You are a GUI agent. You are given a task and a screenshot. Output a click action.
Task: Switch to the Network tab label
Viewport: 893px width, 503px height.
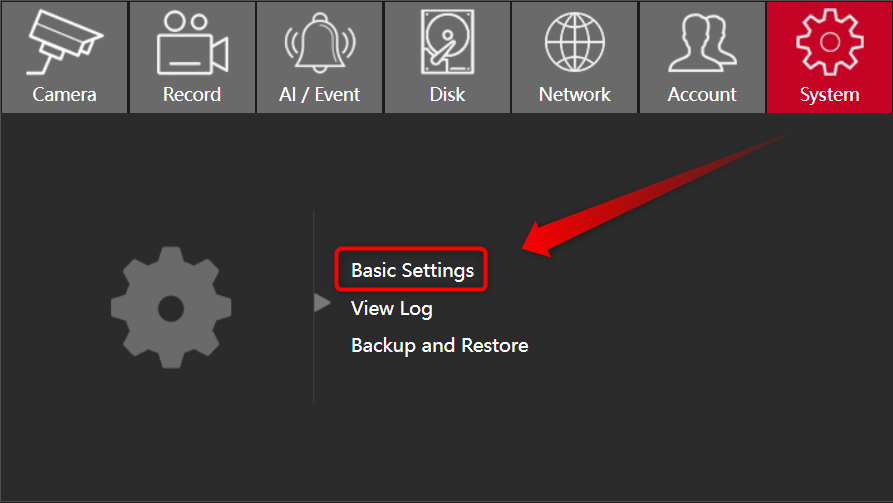[x=575, y=95]
